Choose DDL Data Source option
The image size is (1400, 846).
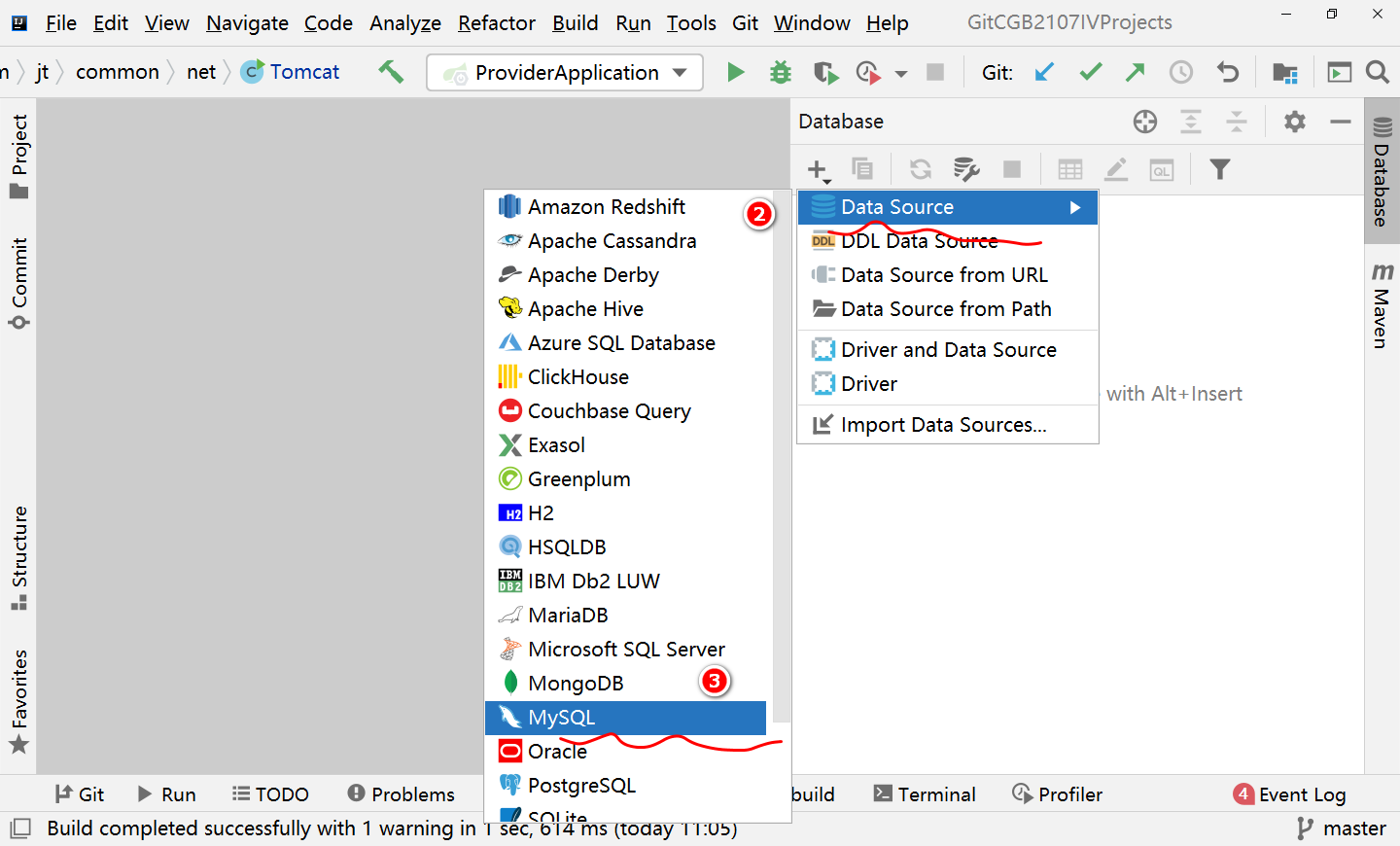pos(948,241)
